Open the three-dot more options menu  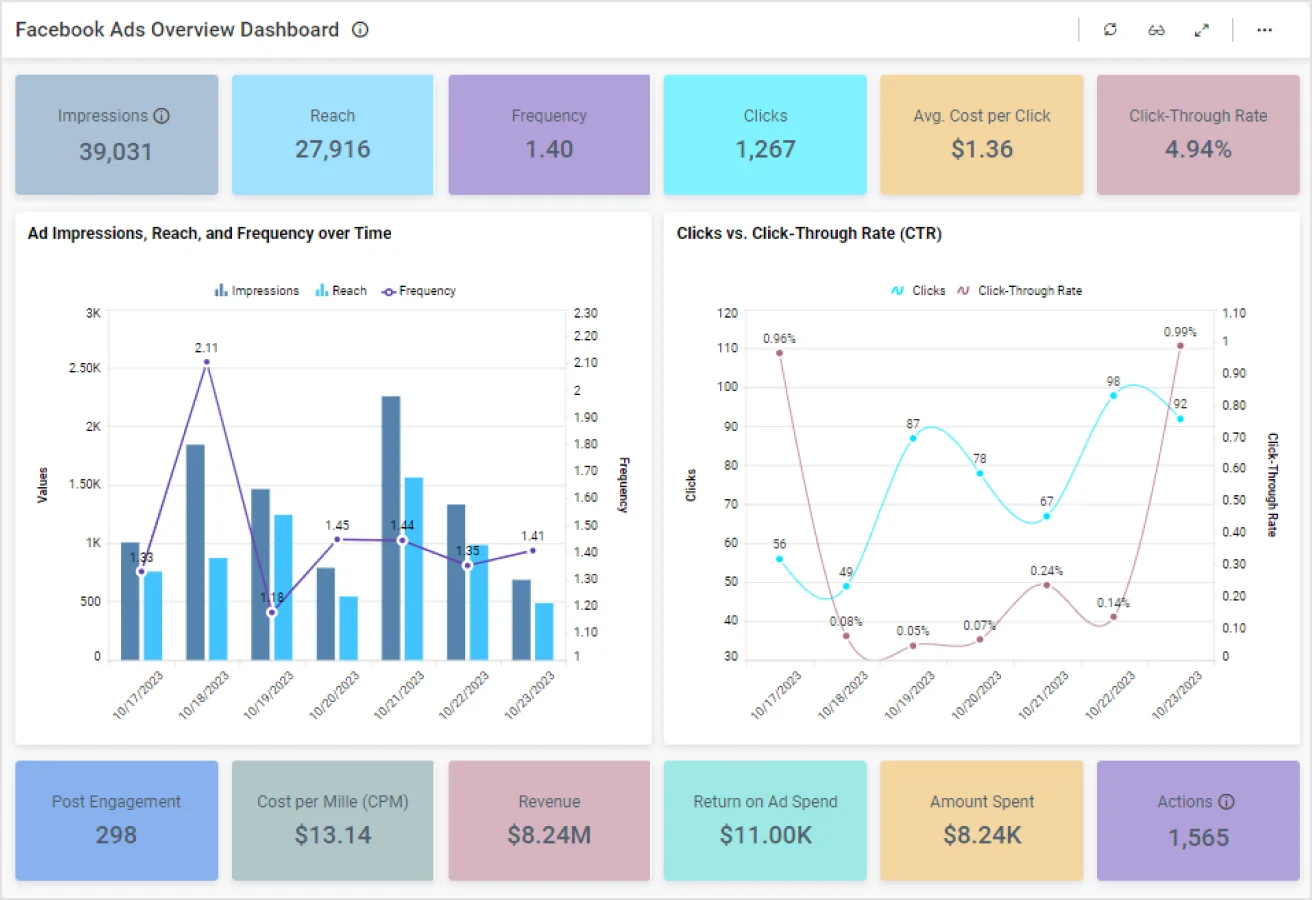pyautogui.click(x=1265, y=30)
